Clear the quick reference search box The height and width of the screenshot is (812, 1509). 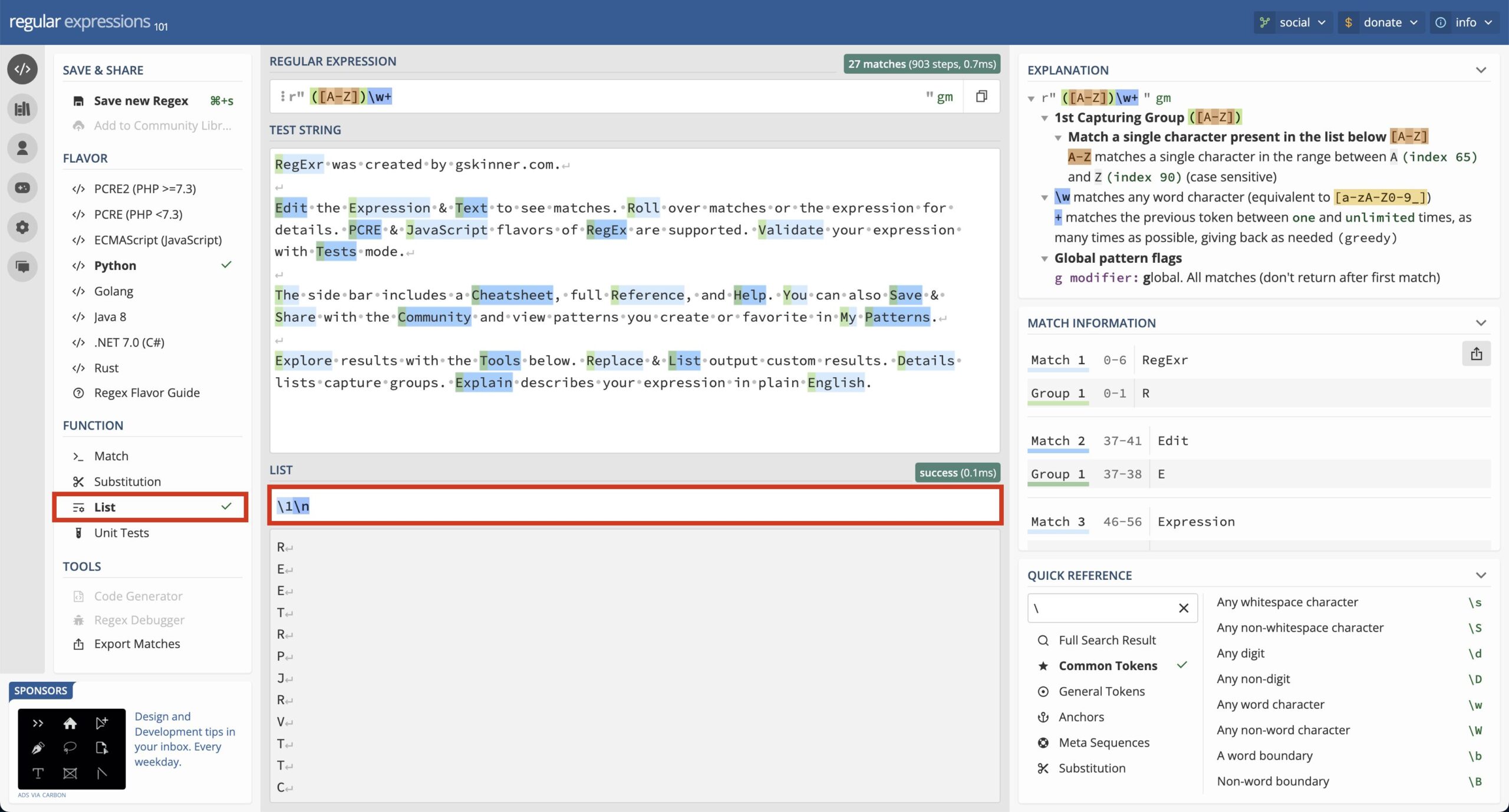click(x=1183, y=608)
